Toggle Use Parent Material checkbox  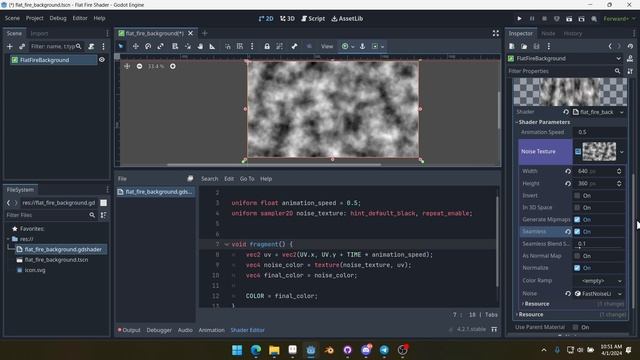pyautogui.click(x=576, y=327)
